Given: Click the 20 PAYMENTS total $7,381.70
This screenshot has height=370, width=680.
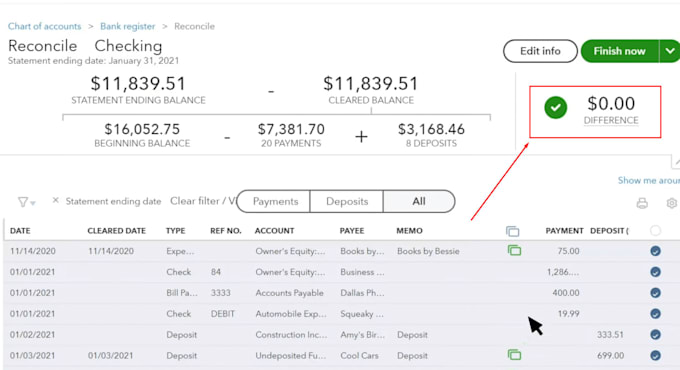Looking at the screenshot, I should pyautogui.click(x=291, y=129).
